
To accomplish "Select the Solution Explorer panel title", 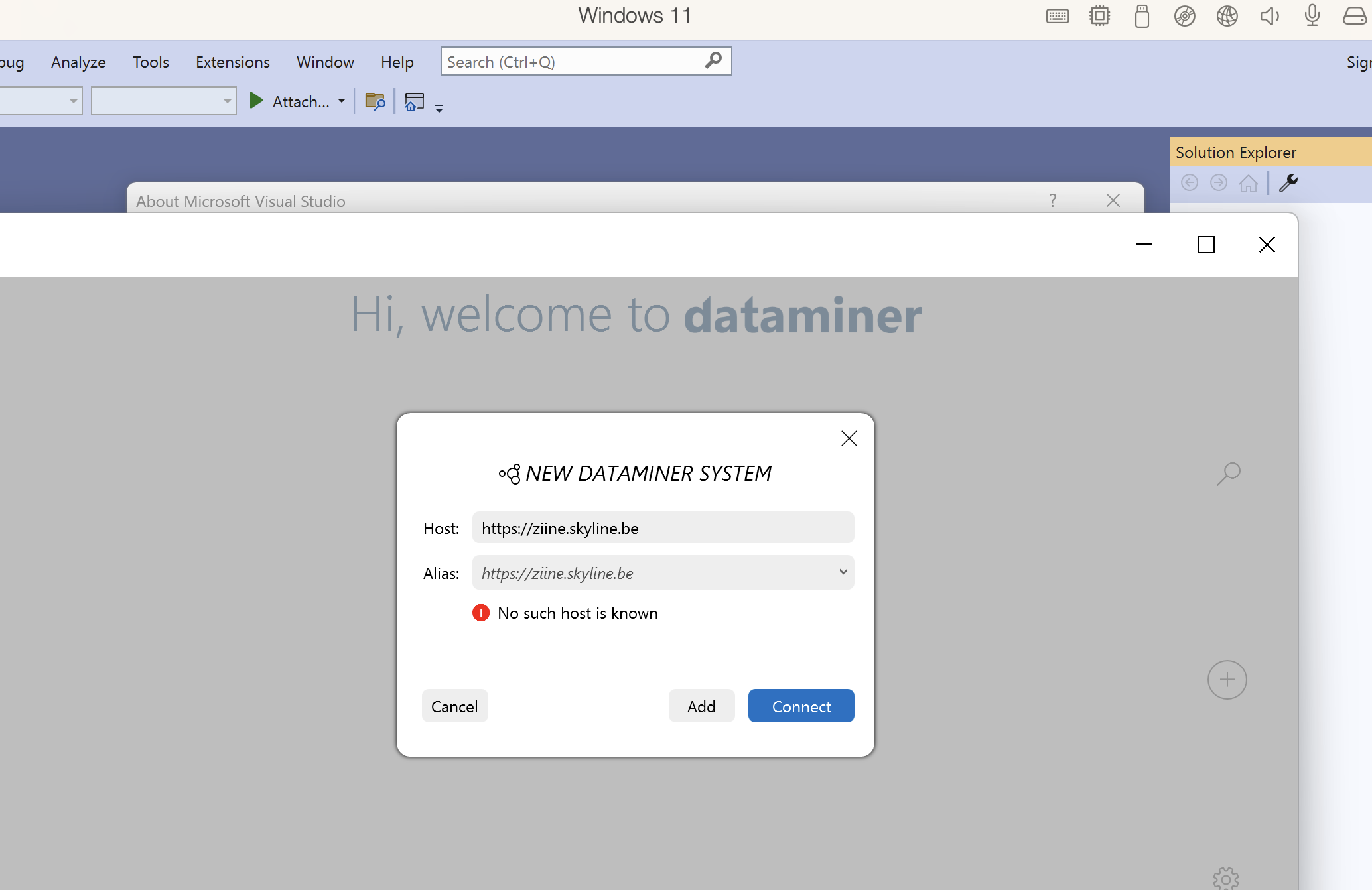I will 1236,152.
